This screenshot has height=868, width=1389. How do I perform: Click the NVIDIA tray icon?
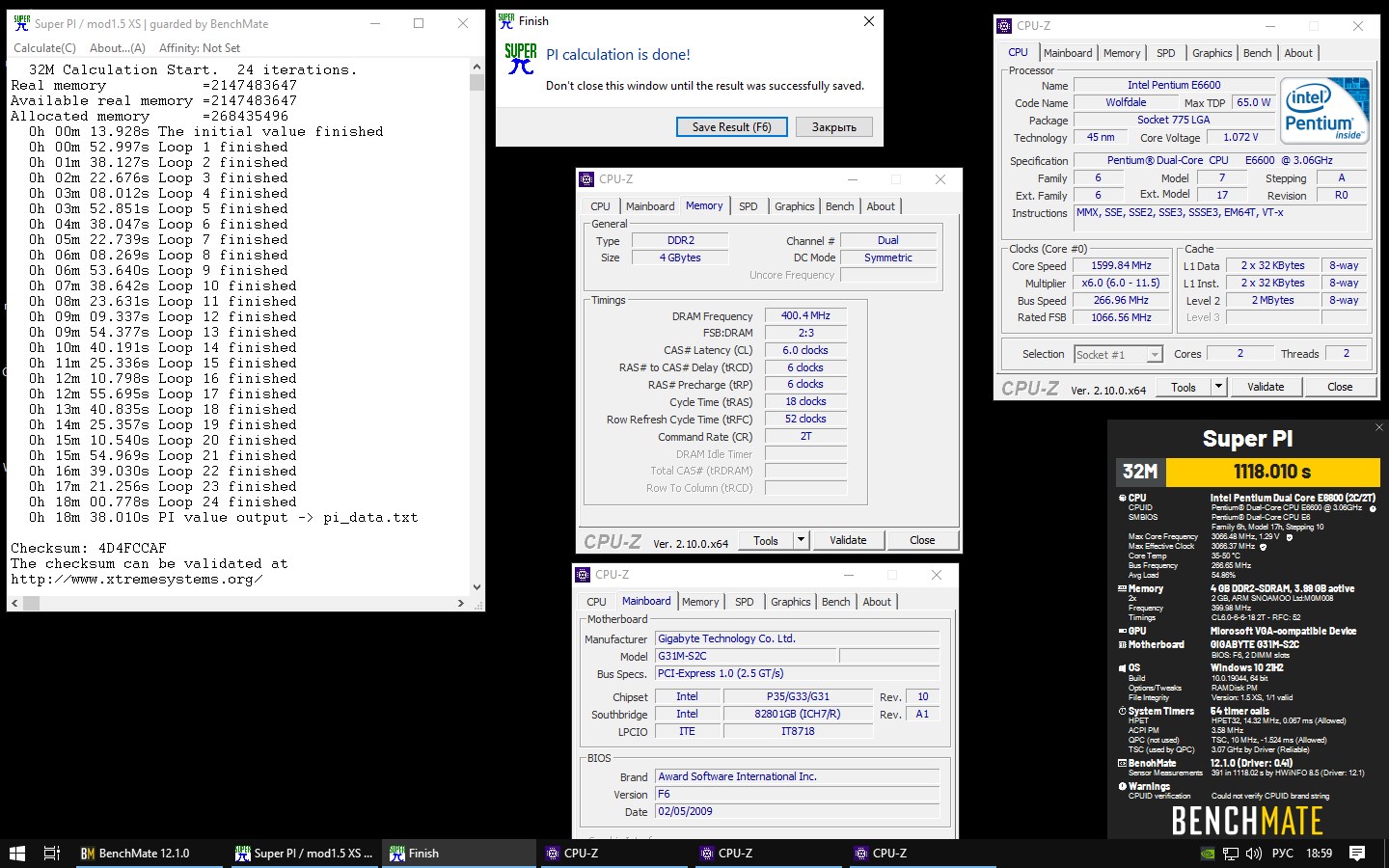(x=1207, y=854)
